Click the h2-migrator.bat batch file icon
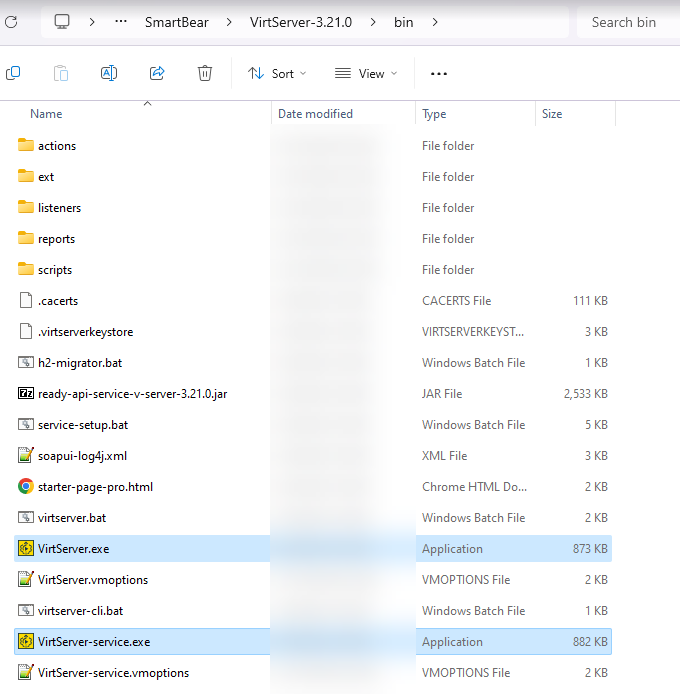680x700 pixels. pos(25,362)
